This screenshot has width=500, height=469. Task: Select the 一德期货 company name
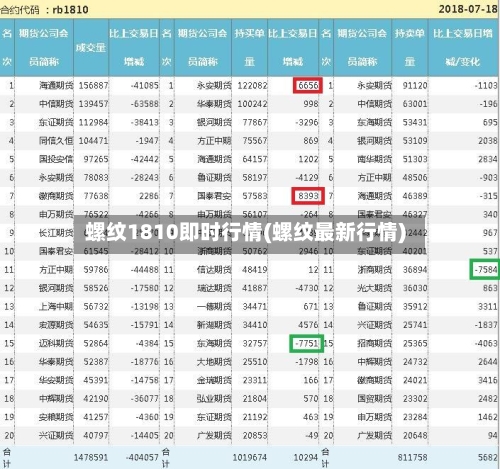tap(214, 306)
